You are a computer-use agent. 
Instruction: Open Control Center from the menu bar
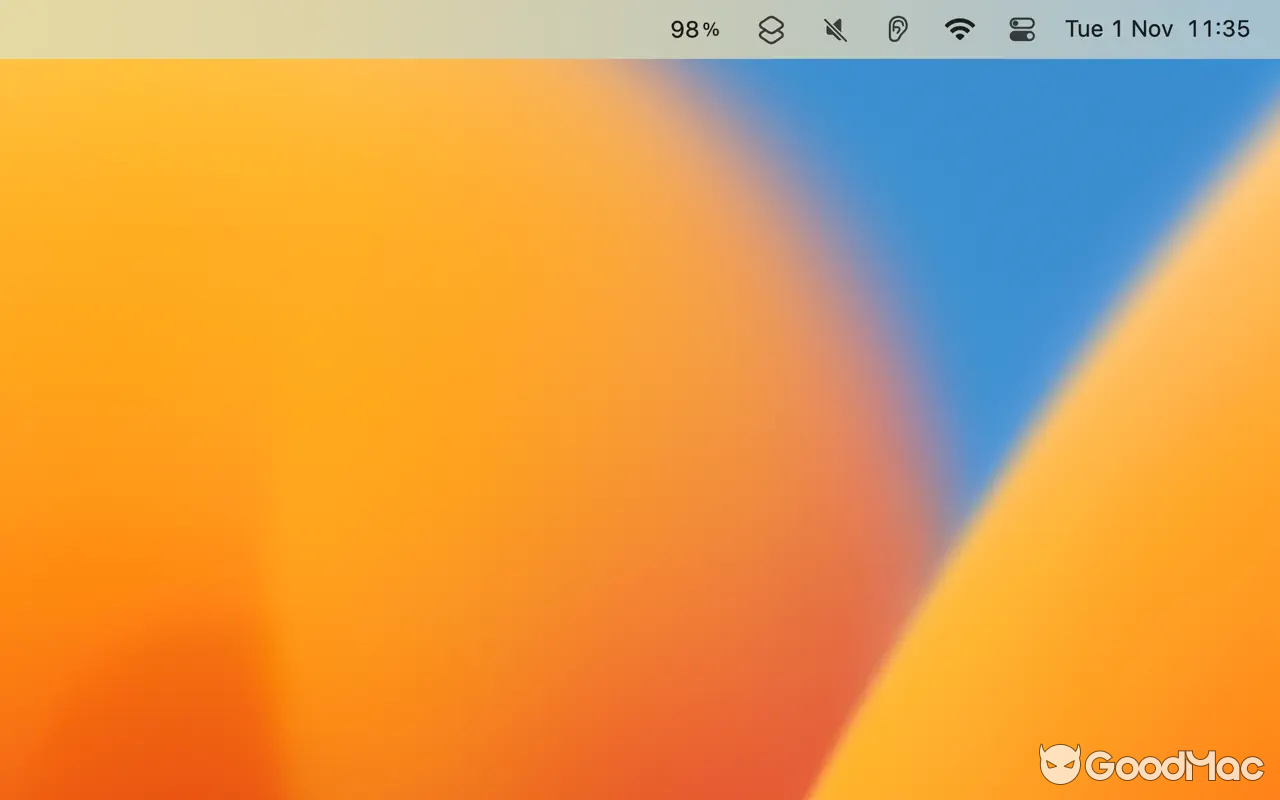pyautogui.click(x=1023, y=29)
